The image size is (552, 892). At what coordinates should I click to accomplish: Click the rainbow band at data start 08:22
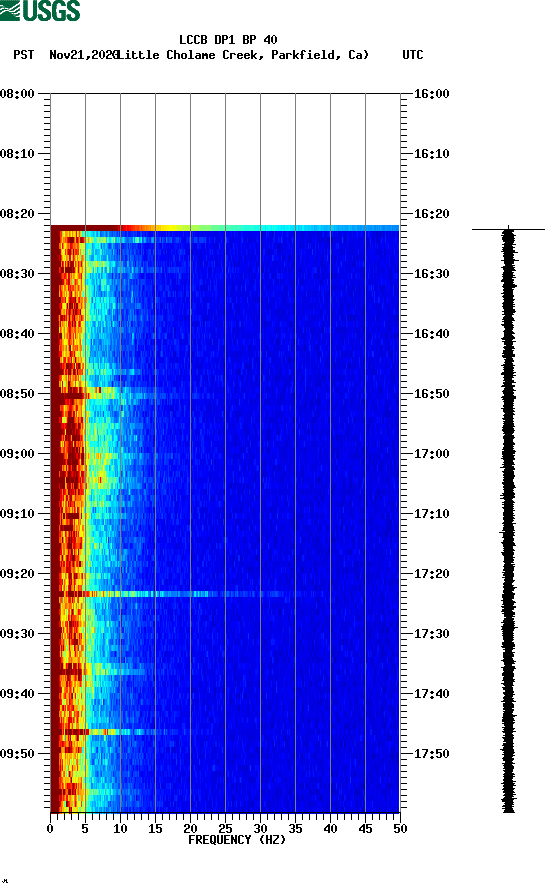225,228
